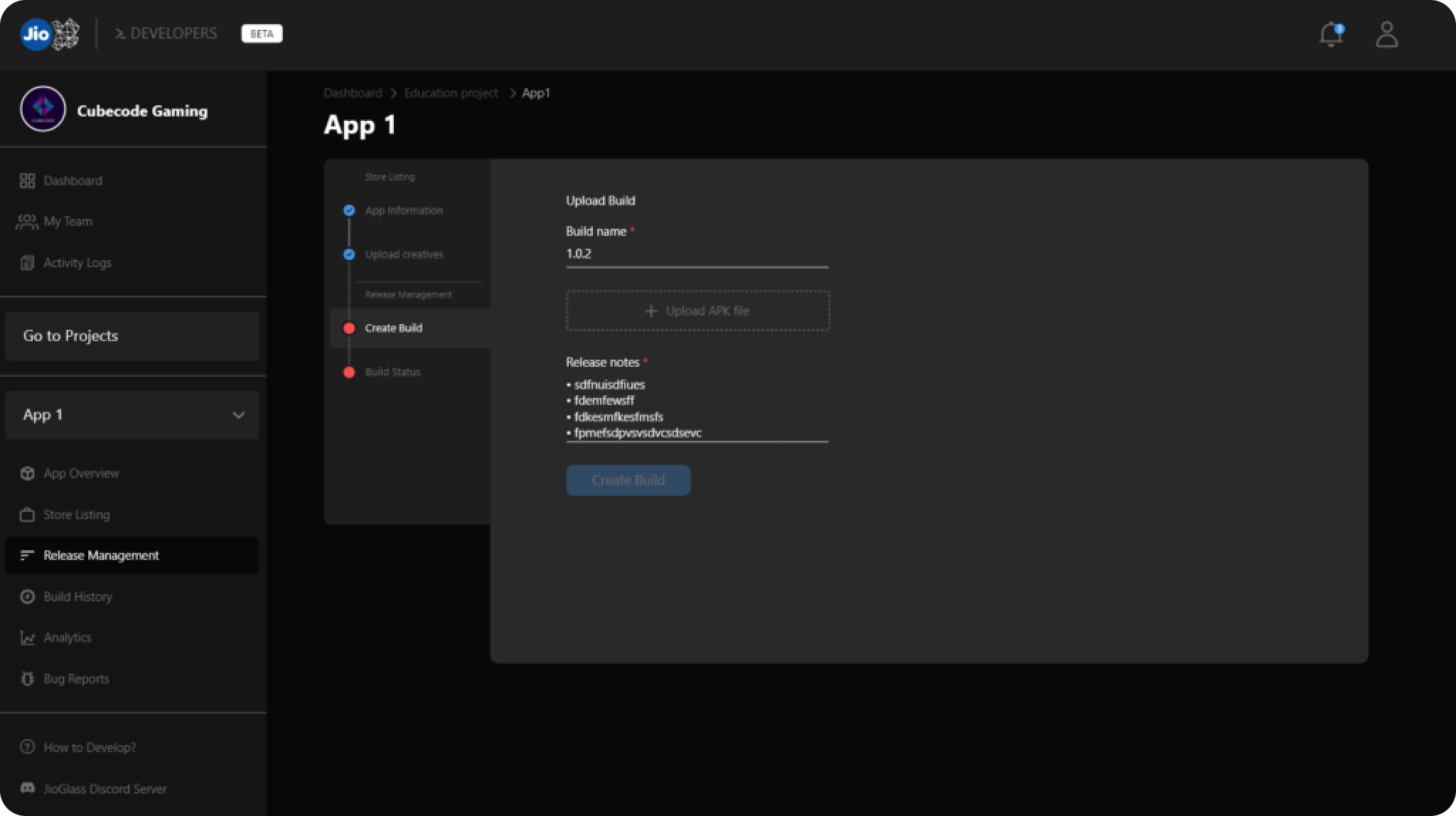Open notifications bell icon
Image resolution: width=1456 pixels, height=816 pixels.
[x=1331, y=34]
